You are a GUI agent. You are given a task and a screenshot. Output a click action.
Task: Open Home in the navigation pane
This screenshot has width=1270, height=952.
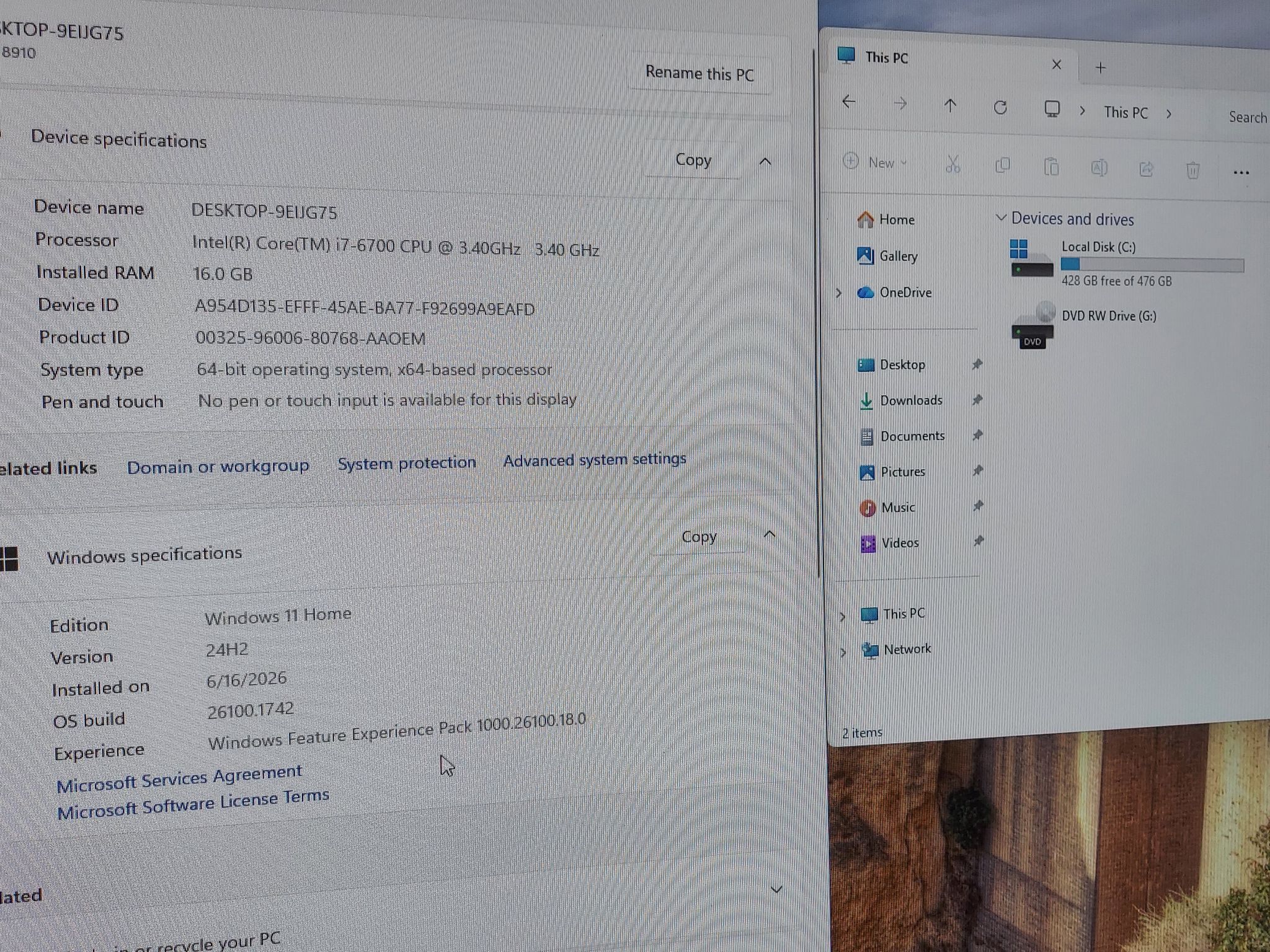886,219
